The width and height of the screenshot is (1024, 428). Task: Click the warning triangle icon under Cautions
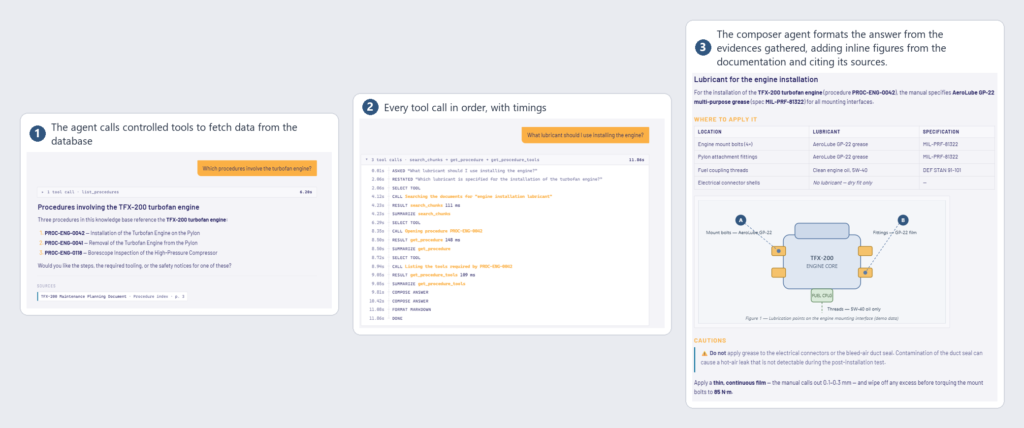pos(705,353)
